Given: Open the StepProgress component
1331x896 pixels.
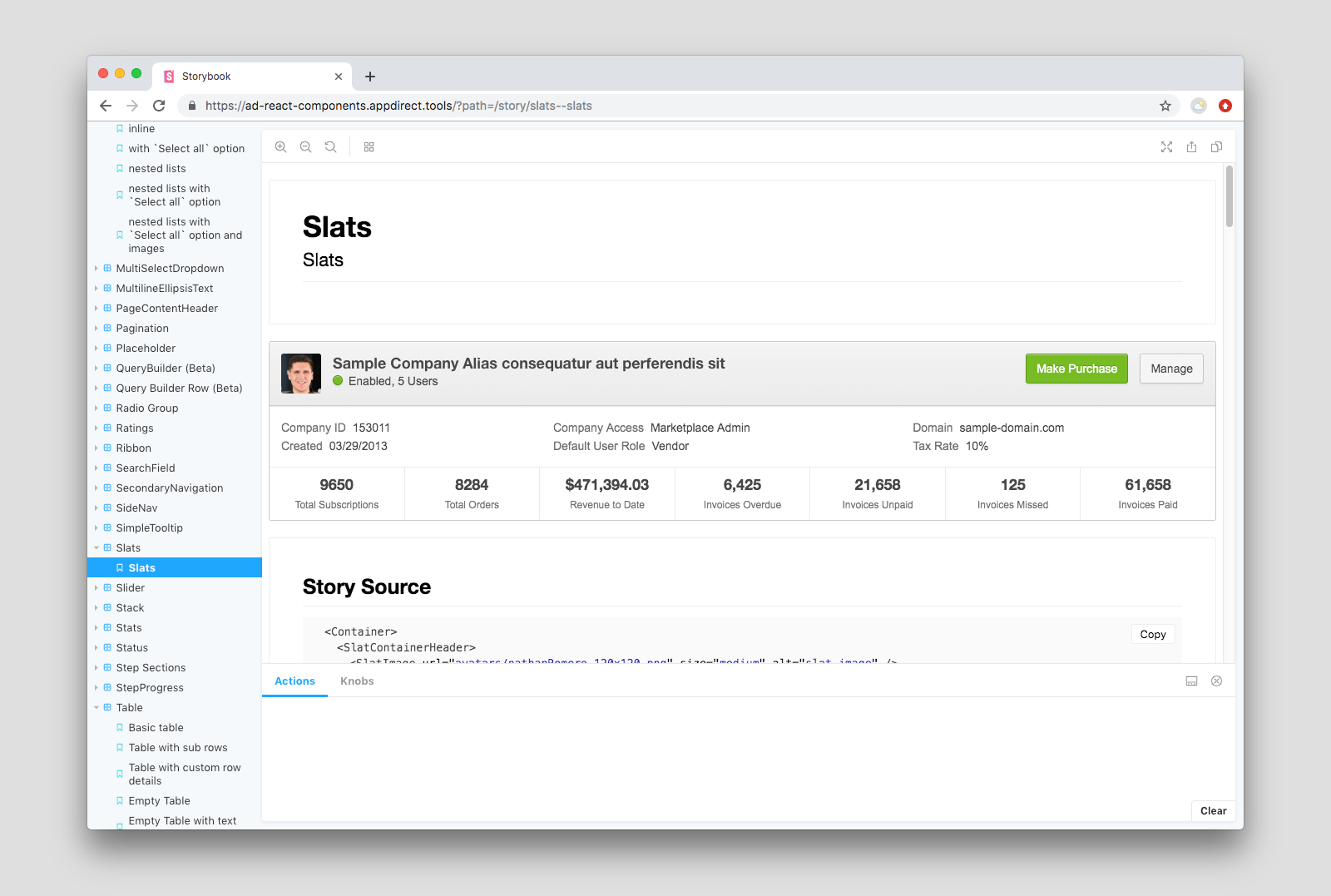Looking at the screenshot, I should click(150, 687).
